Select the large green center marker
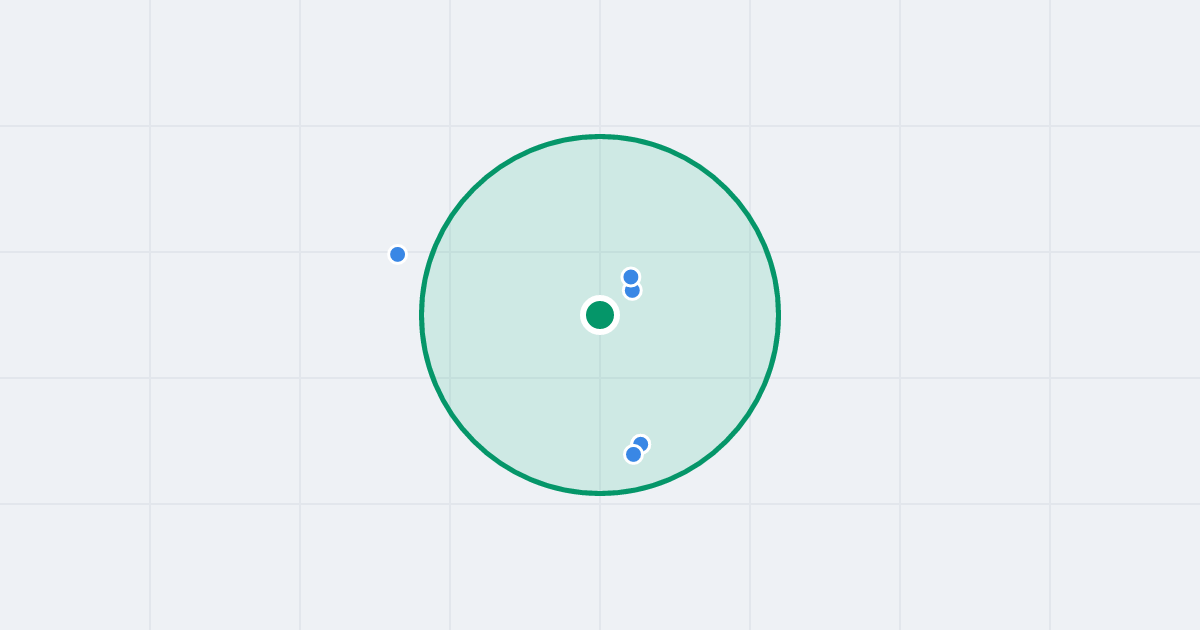 point(600,315)
